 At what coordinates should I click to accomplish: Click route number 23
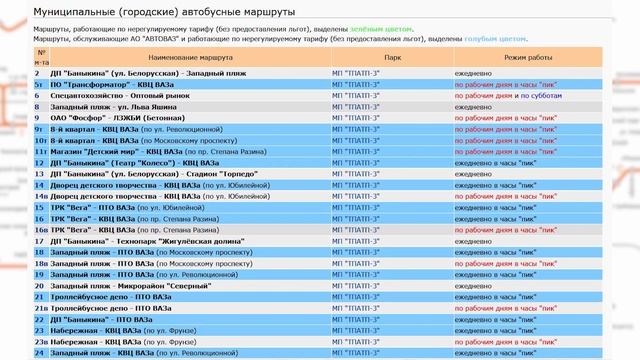[39, 331]
